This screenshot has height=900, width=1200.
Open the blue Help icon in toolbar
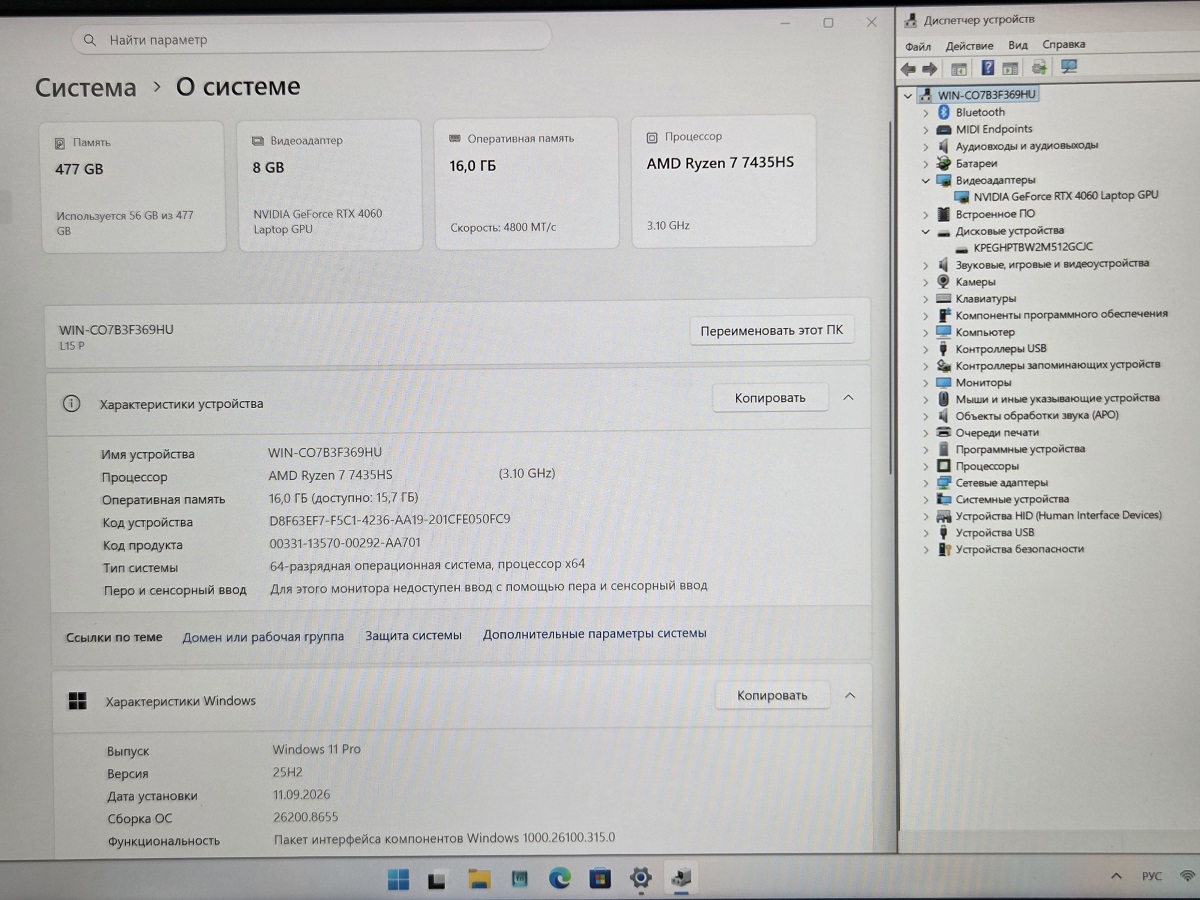click(x=987, y=68)
